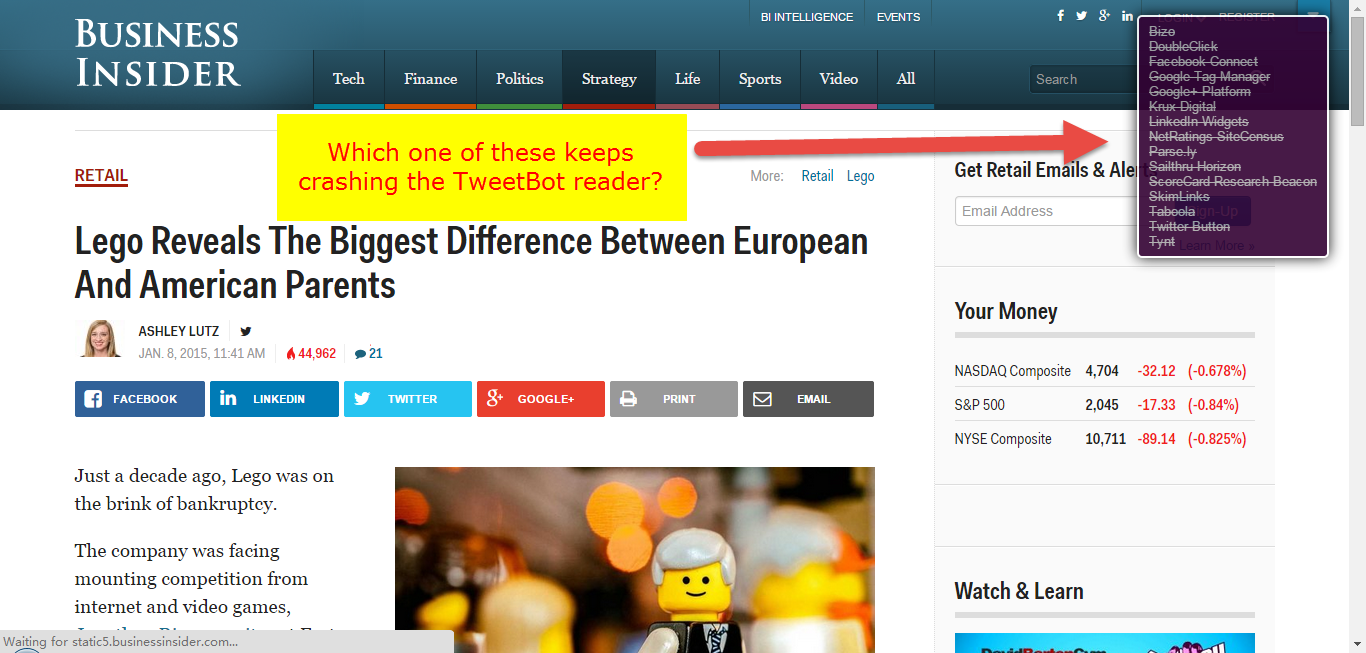Click the Watch & Learn video thumbnail
The height and width of the screenshot is (653, 1366).
coord(1105,643)
